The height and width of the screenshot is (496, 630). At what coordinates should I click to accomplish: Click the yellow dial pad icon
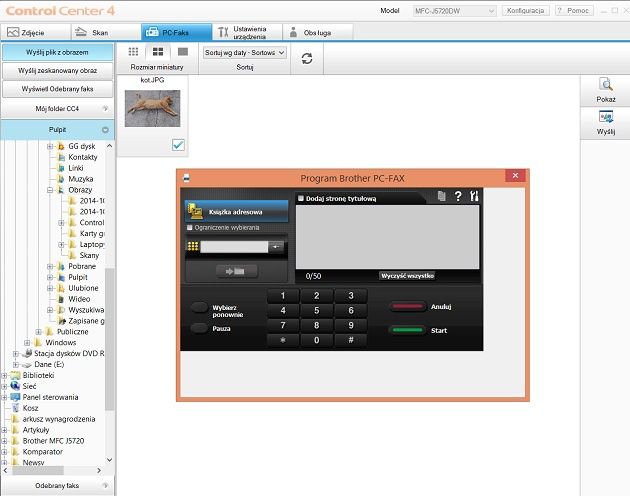193,246
